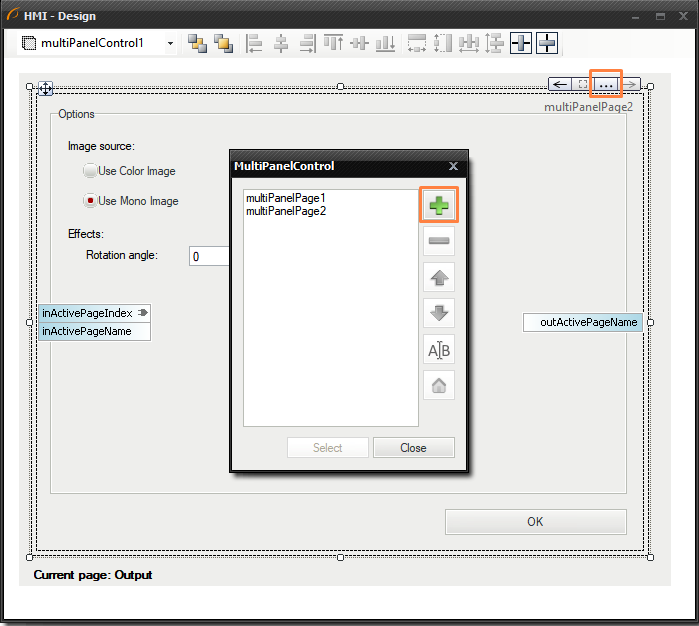The height and width of the screenshot is (626, 699).
Task: Select the Use Color Image option
Action: tap(91, 171)
